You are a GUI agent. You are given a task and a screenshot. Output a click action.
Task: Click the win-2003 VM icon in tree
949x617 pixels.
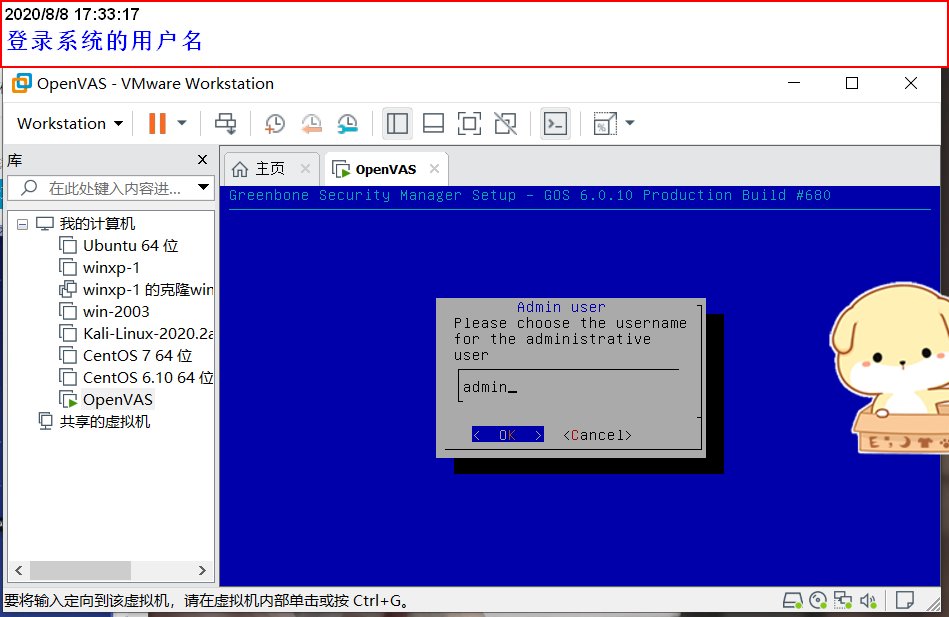(68, 311)
